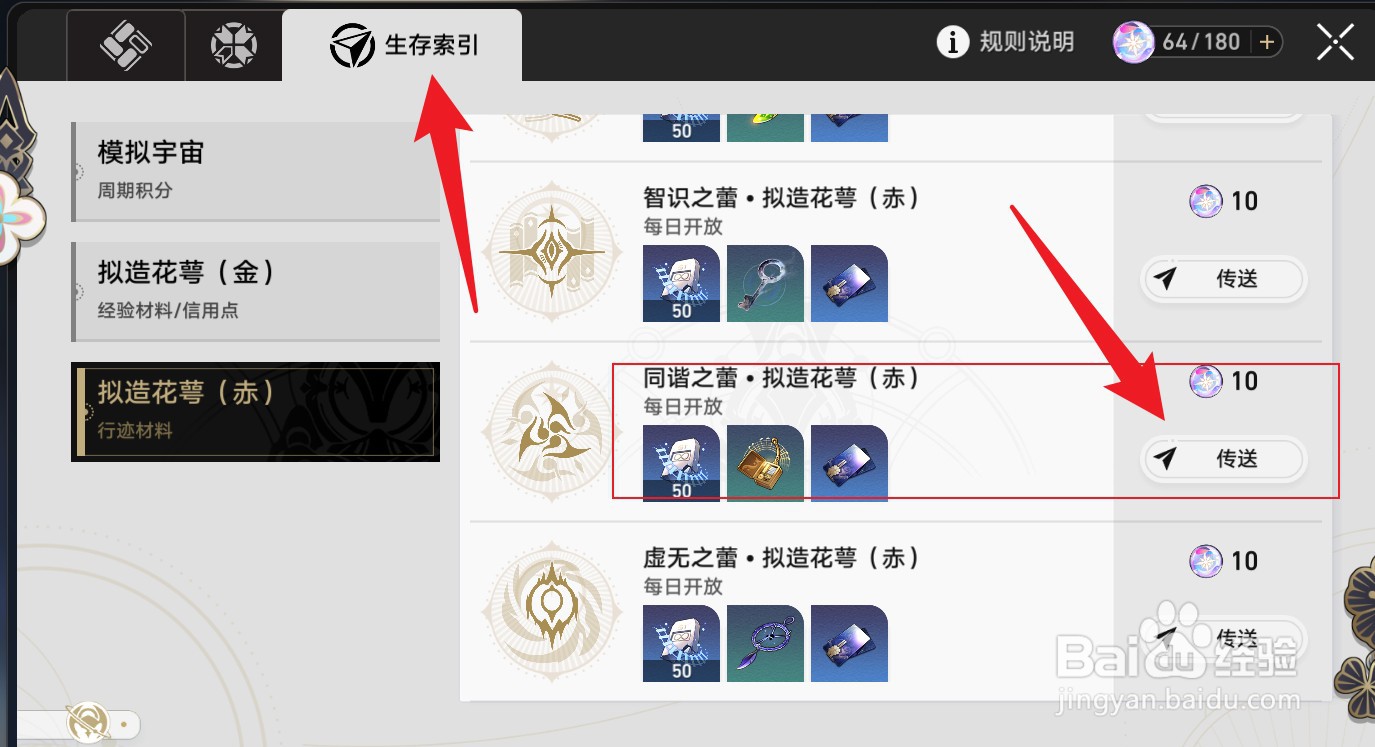This screenshot has width=1375, height=747.
Task: Open the second circular-icon tab
Action: point(234,45)
